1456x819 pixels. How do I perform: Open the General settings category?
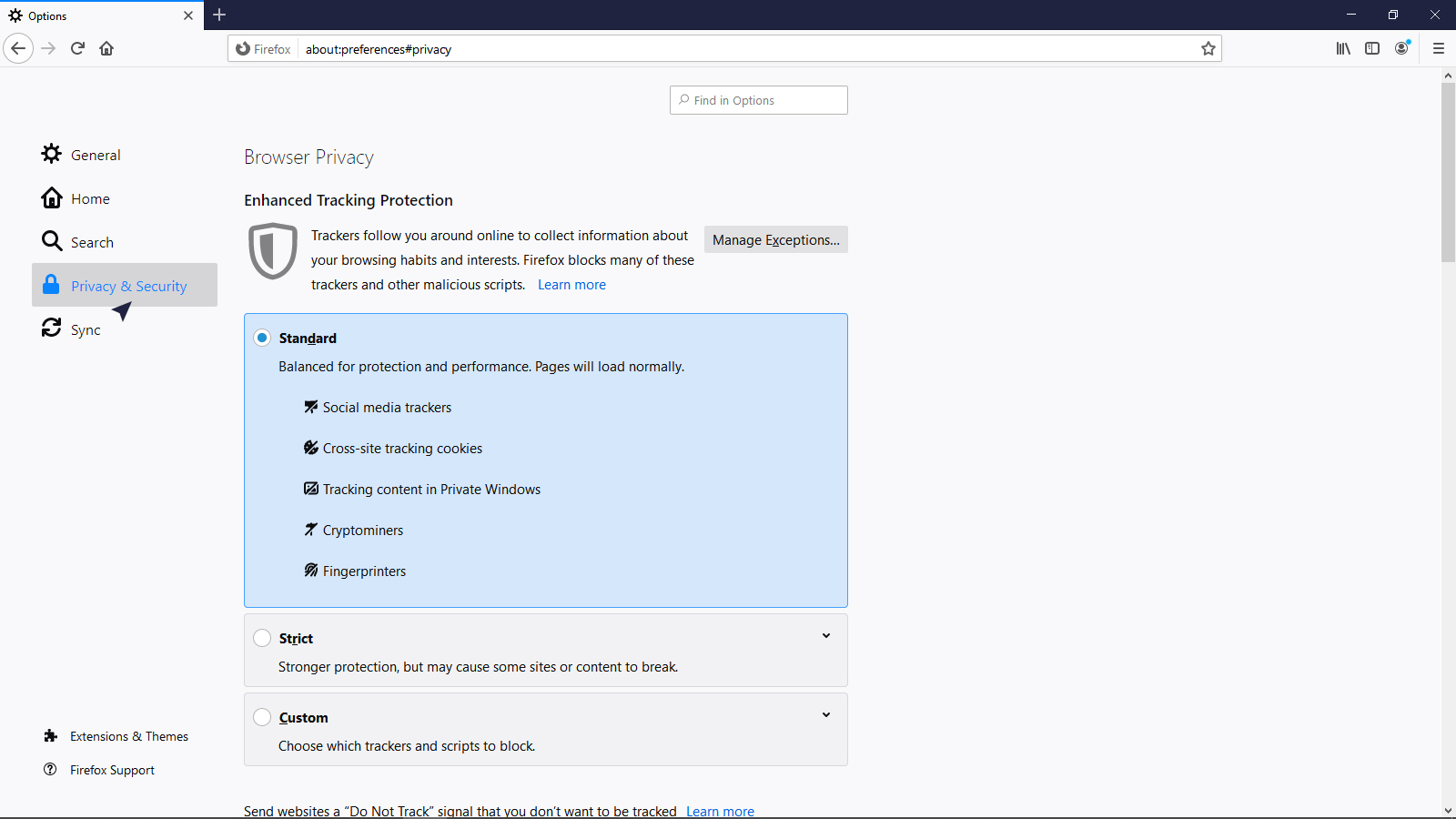tap(95, 155)
